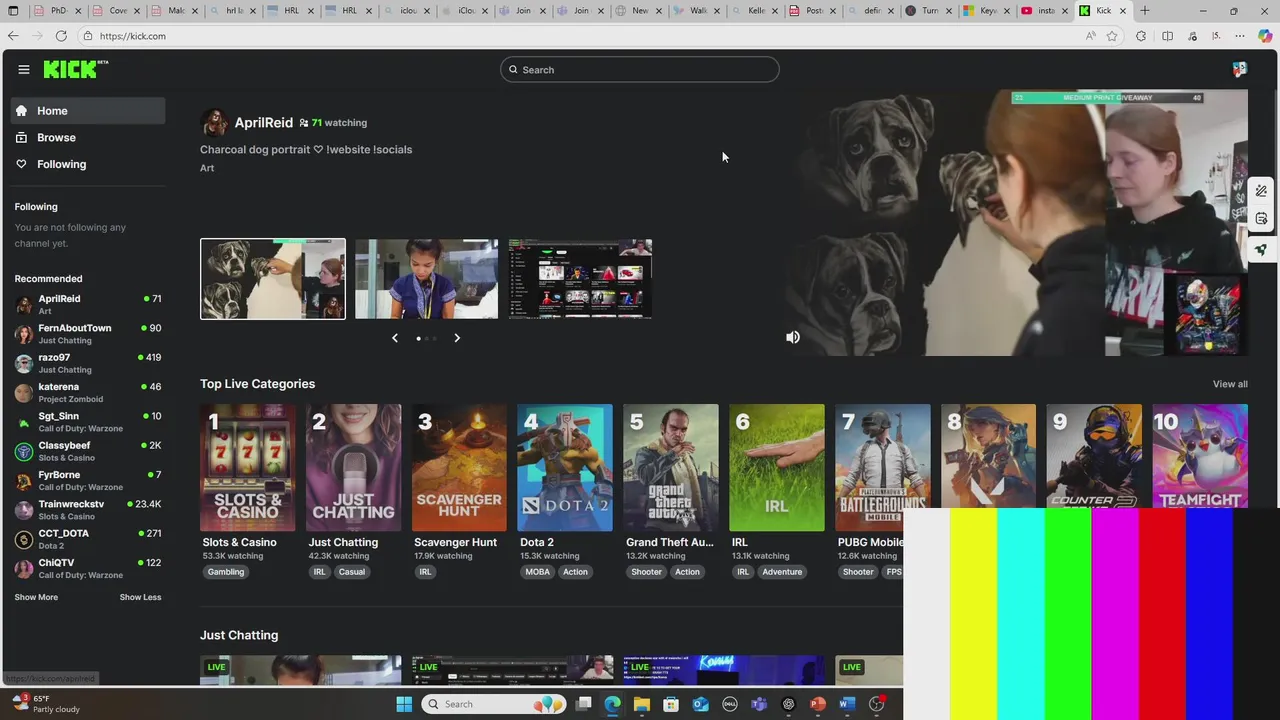Open Classybeef recommended channel

[x=88, y=451]
